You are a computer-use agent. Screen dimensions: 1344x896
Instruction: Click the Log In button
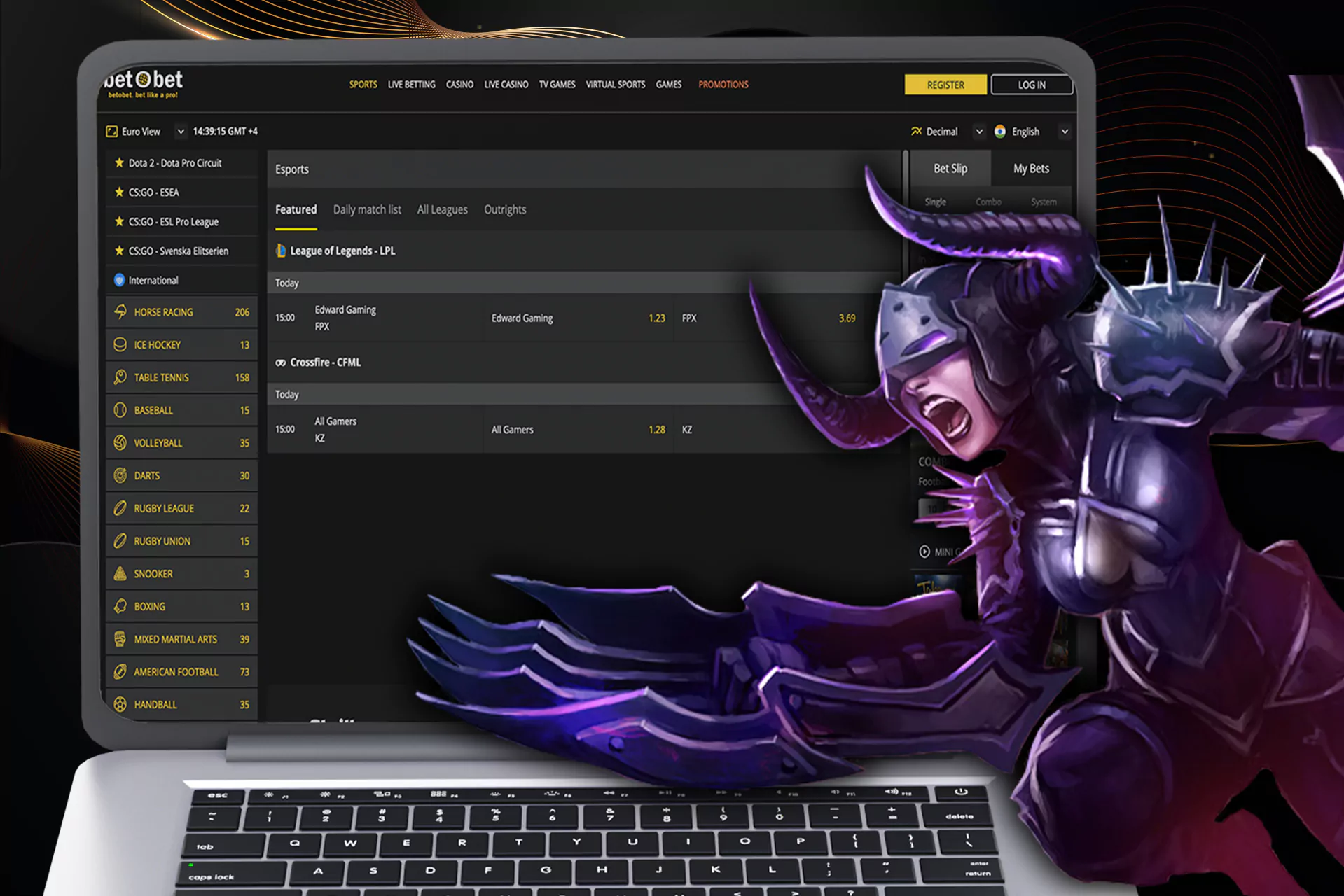(1032, 85)
